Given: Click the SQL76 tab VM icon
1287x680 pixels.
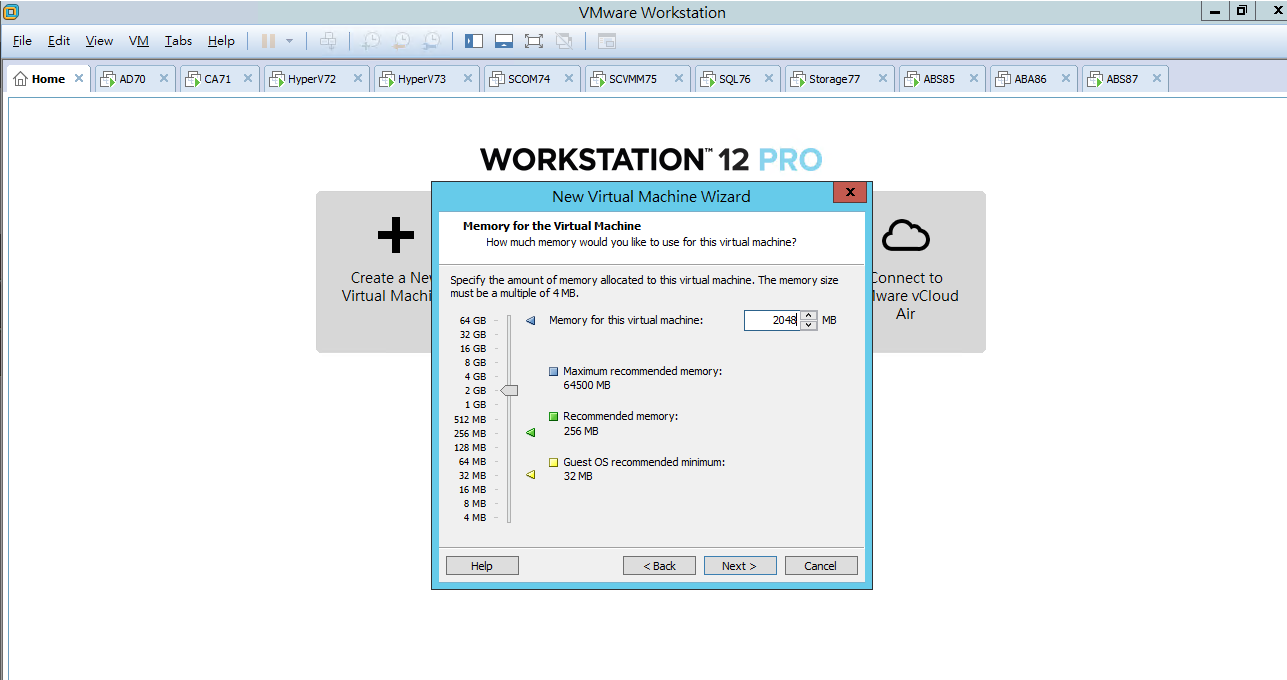Looking at the screenshot, I should (707, 79).
